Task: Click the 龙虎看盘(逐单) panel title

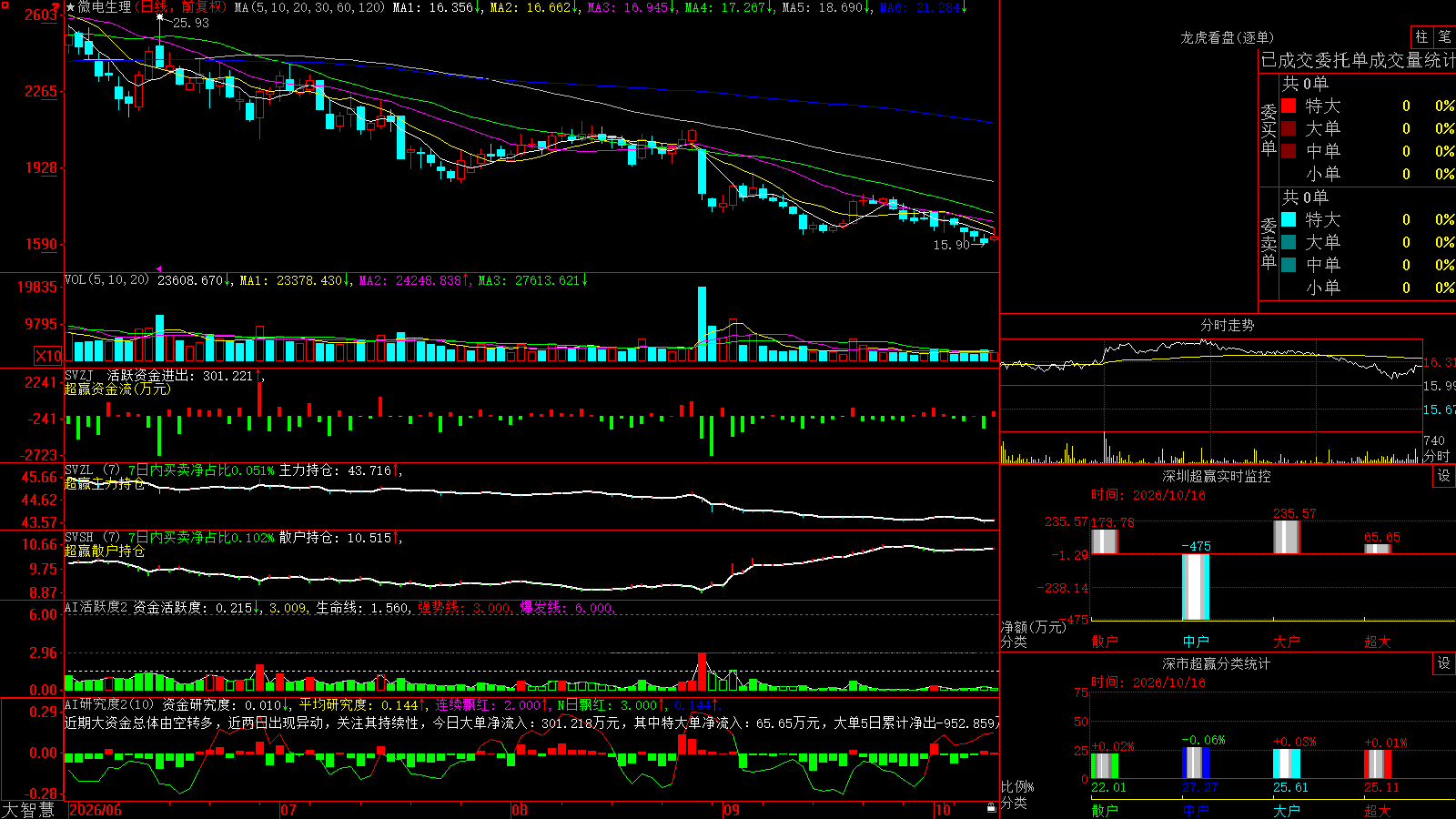Action: coord(1227,37)
